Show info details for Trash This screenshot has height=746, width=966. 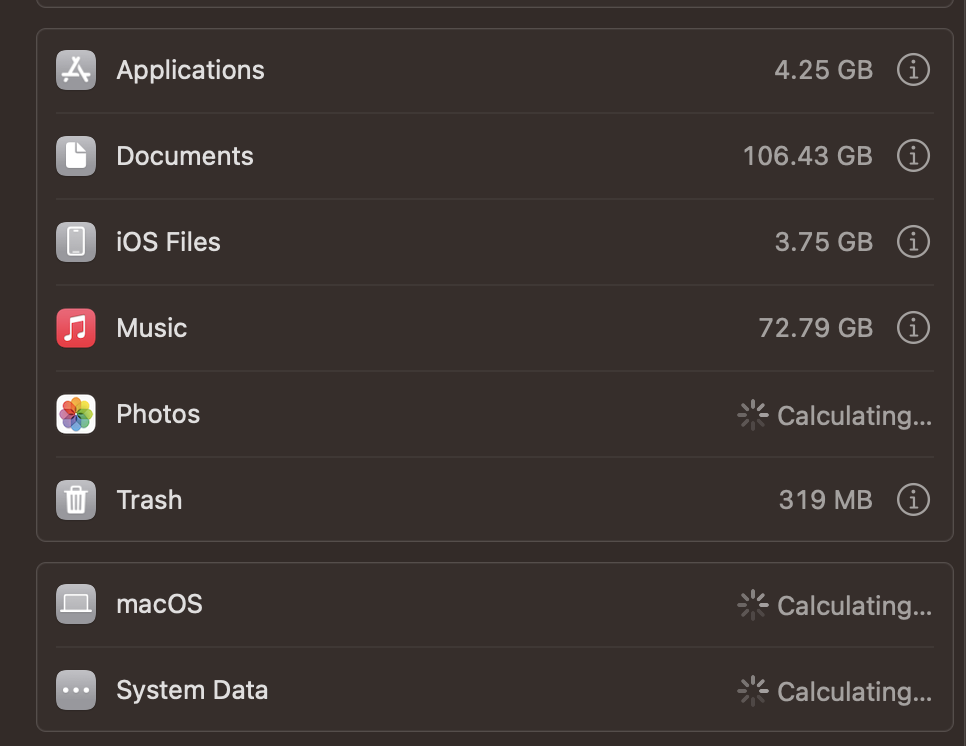pos(913,500)
